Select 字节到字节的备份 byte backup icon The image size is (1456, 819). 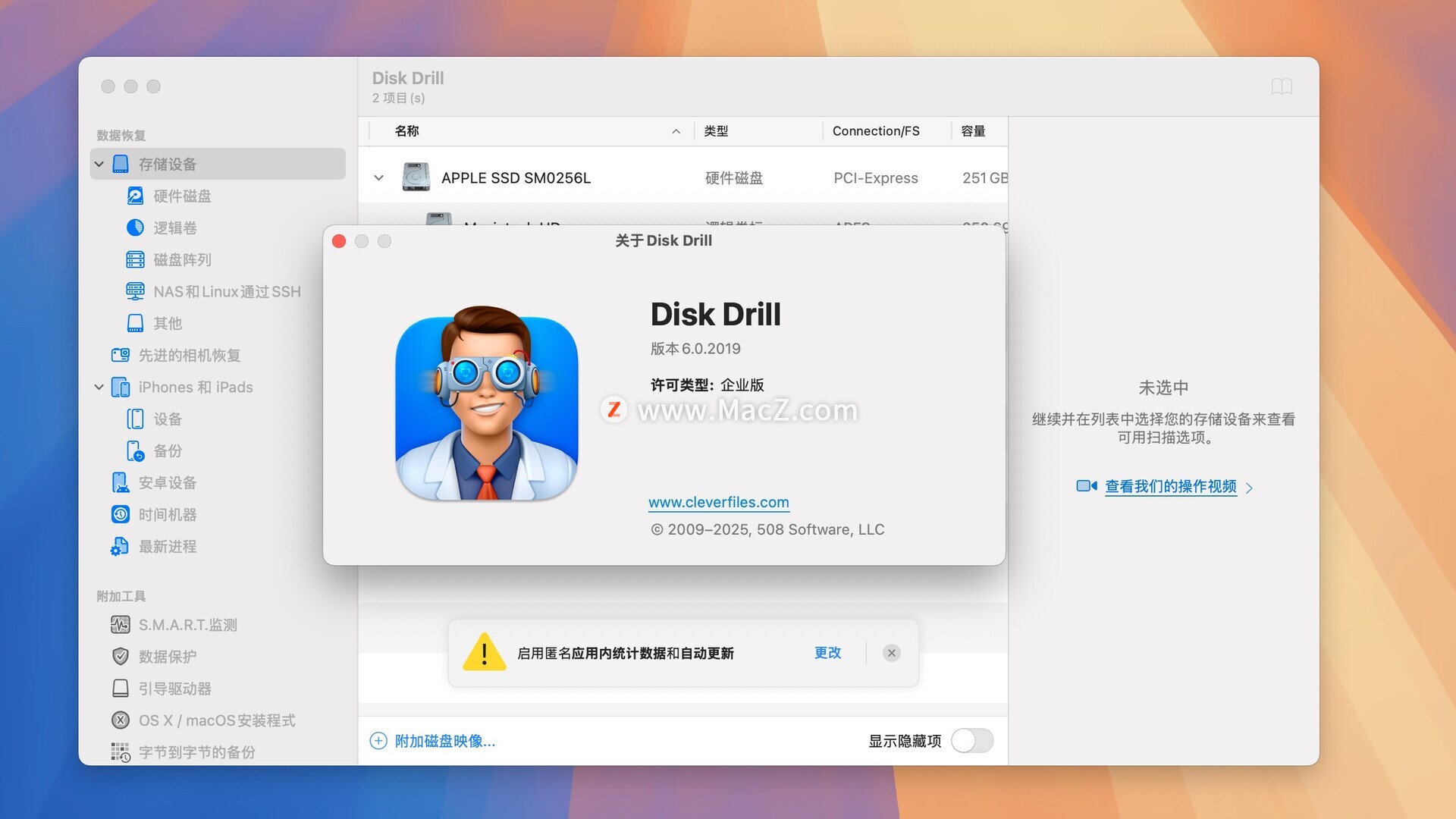click(x=120, y=752)
